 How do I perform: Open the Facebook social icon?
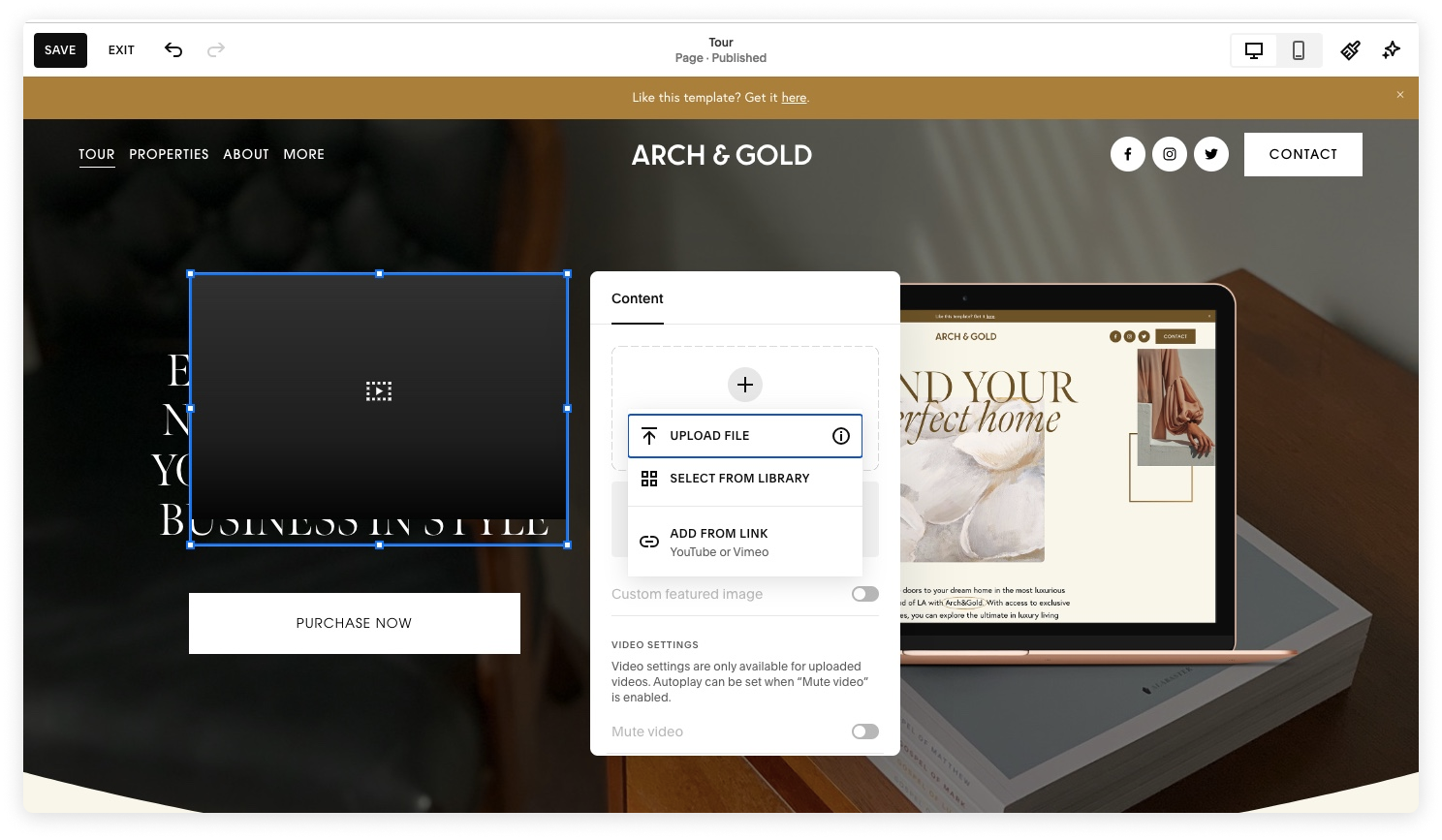coord(1127,154)
